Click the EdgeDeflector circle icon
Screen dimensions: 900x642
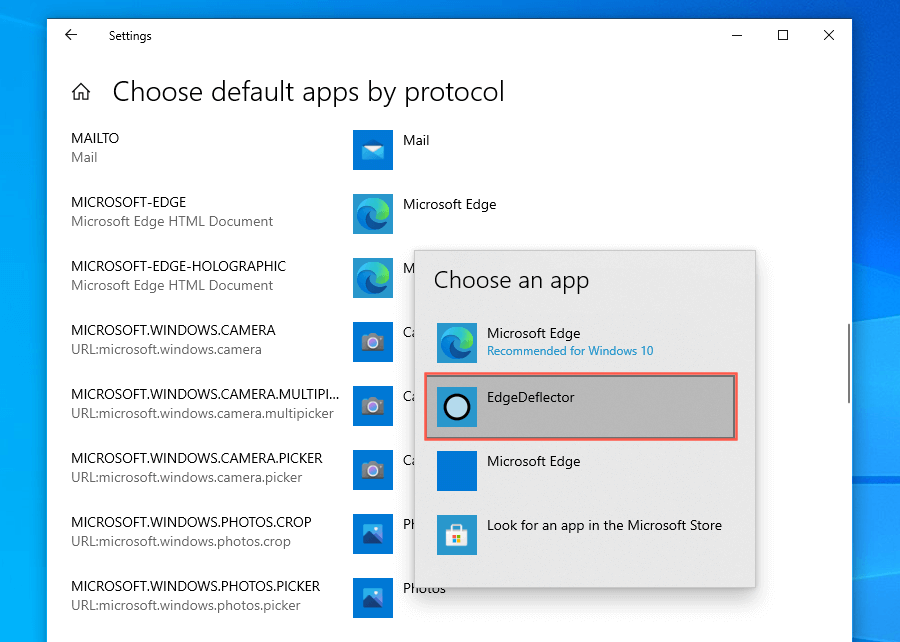[x=457, y=407]
